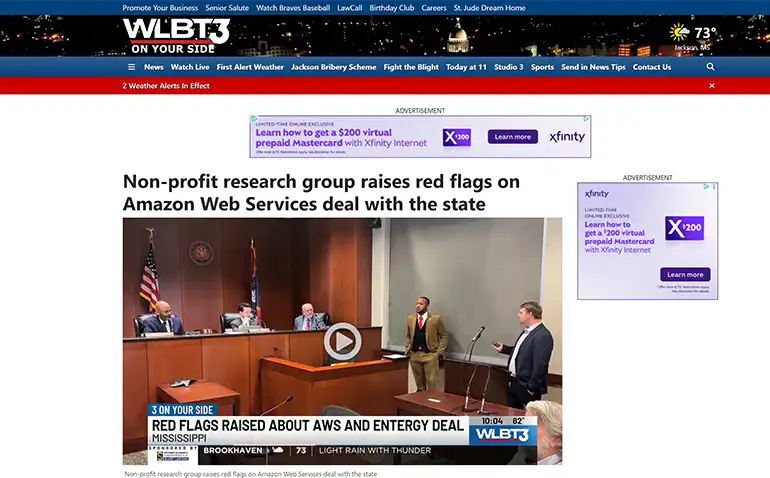Go to Watch Live
The width and height of the screenshot is (770, 478).
190,67
